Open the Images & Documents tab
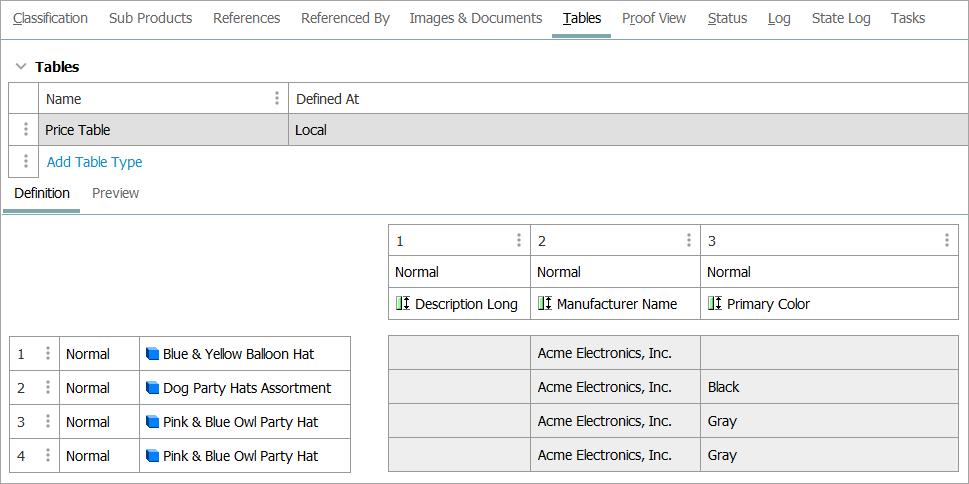The width and height of the screenshot is (969, 484). (x=476, y=18)
